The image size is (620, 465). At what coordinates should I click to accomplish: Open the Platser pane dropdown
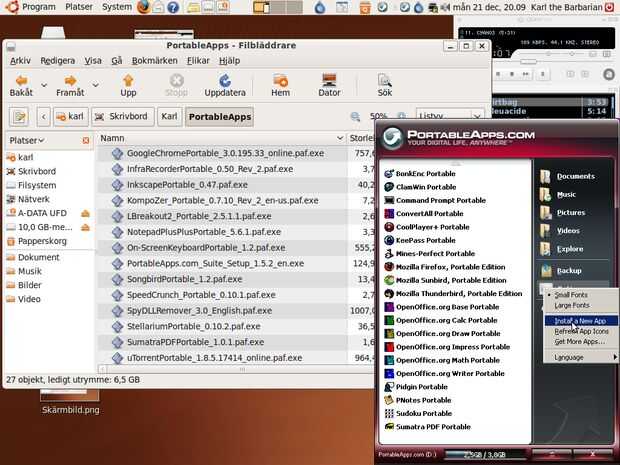[x=27, y=140]
